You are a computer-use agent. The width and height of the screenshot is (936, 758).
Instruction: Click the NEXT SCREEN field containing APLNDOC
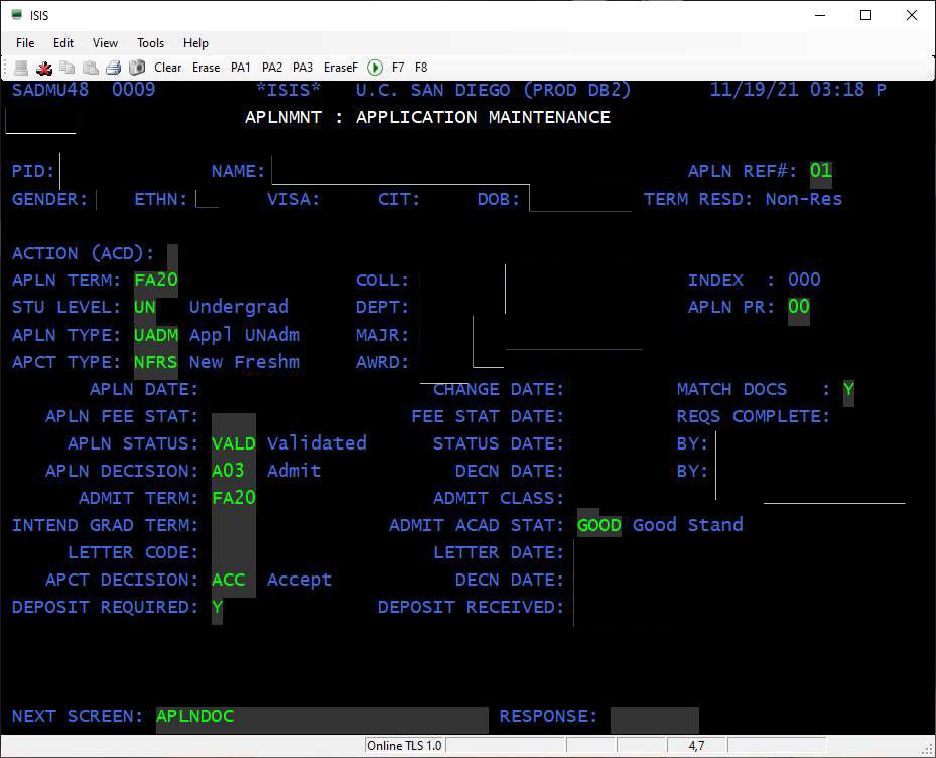(322, 719)
